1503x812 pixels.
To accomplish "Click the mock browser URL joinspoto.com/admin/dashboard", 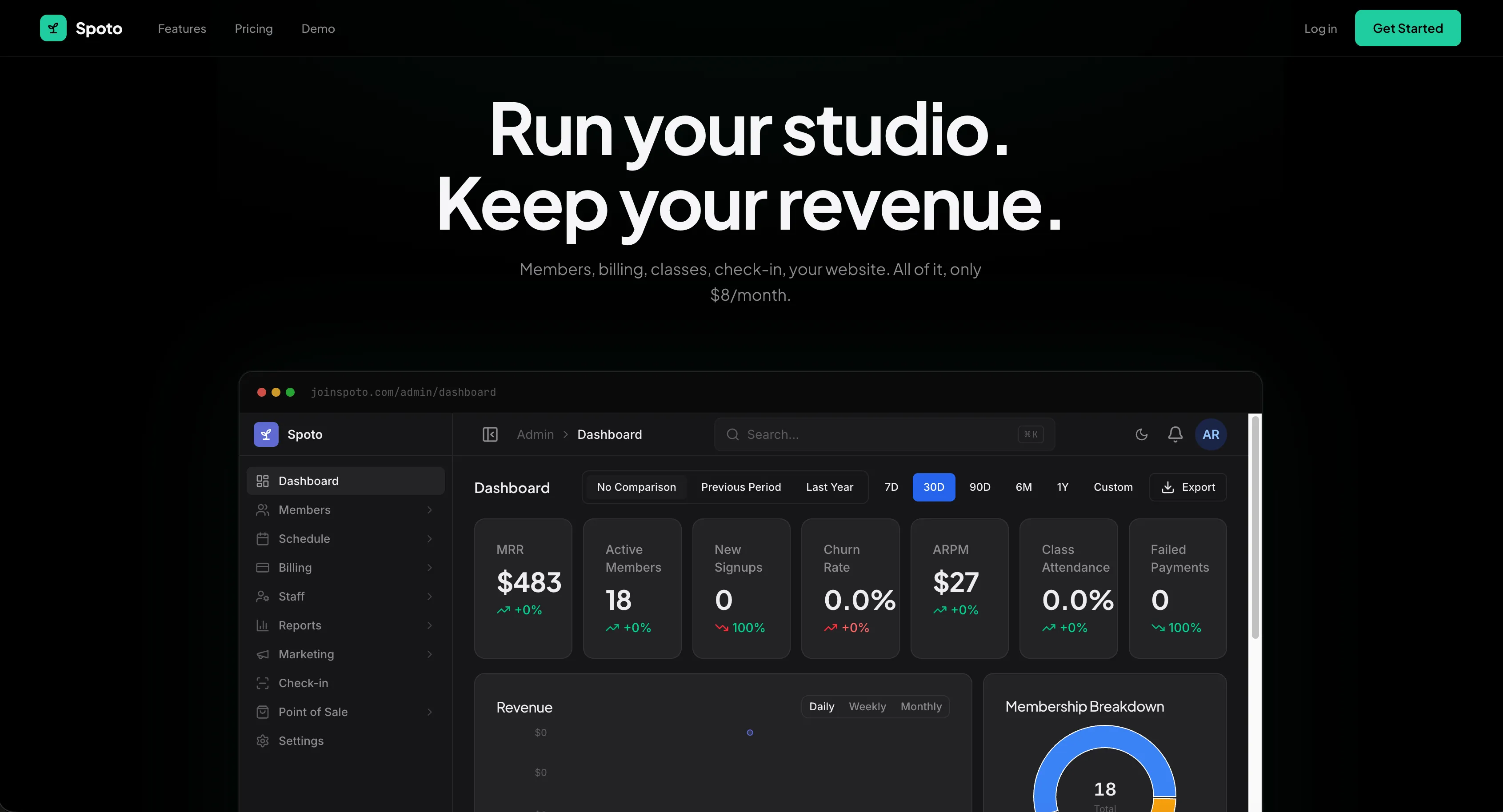I will pos(403,392).
